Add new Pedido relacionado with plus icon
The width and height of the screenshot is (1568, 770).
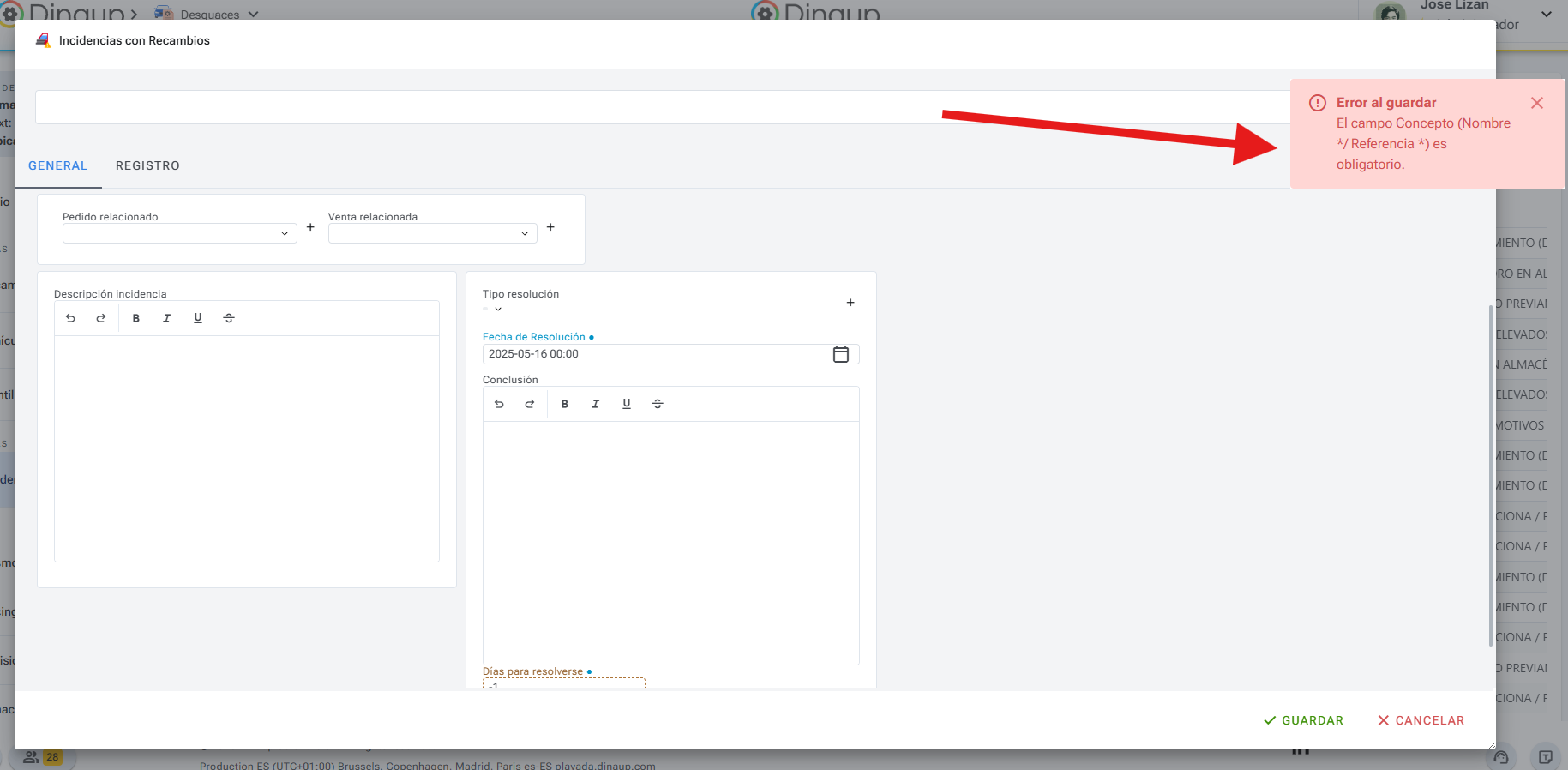(310, 227)
